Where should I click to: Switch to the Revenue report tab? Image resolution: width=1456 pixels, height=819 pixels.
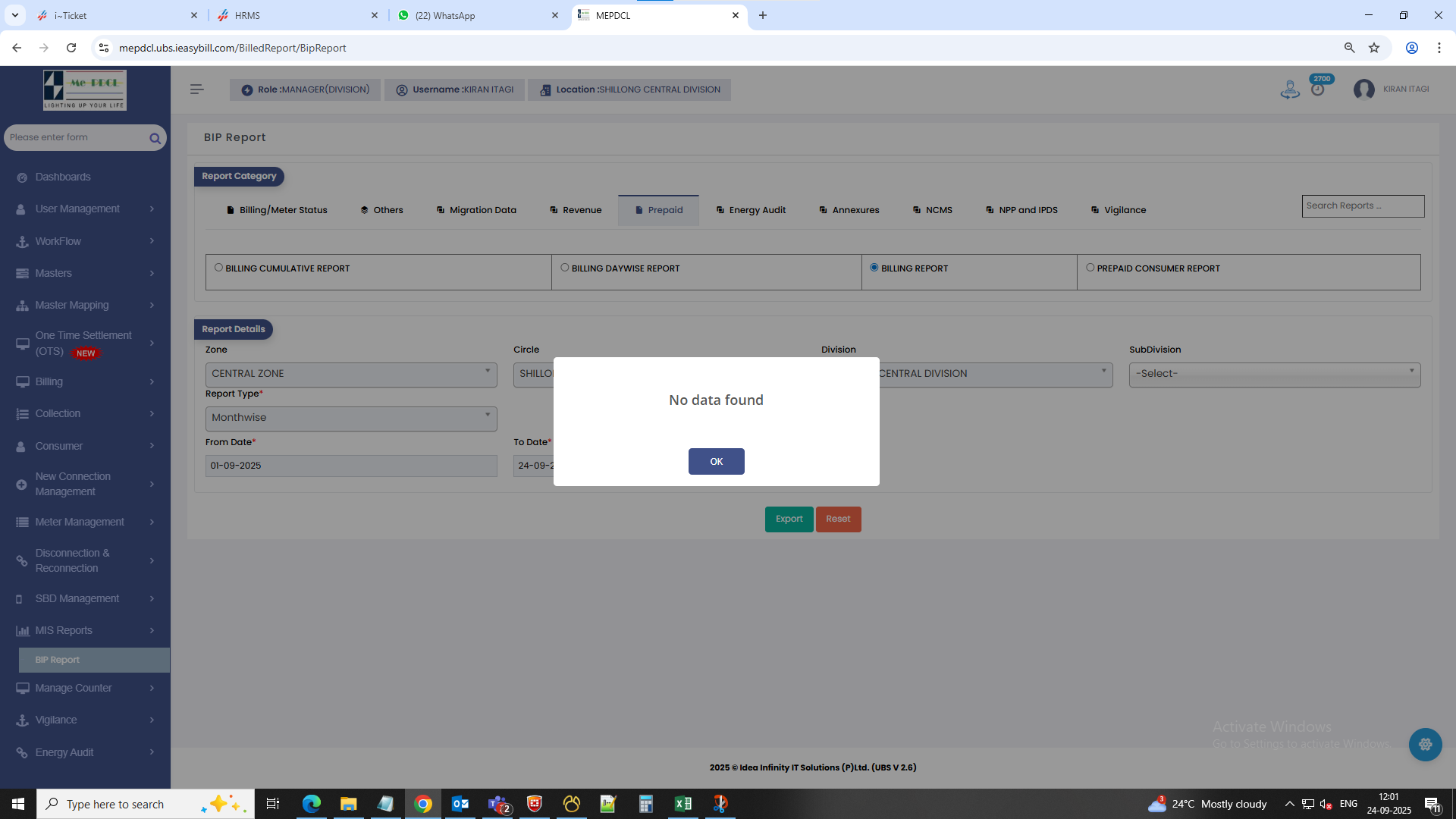point(576,210)
